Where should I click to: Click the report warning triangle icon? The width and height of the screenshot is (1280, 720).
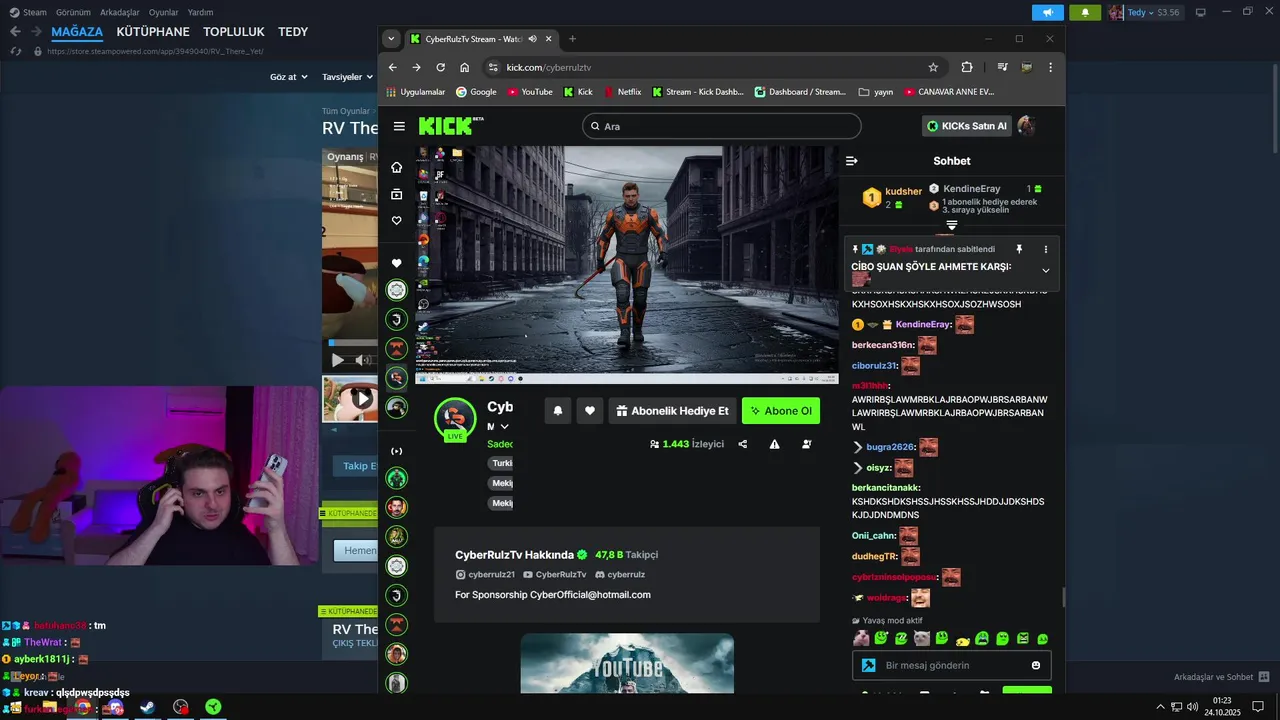[x=775, y=444]
